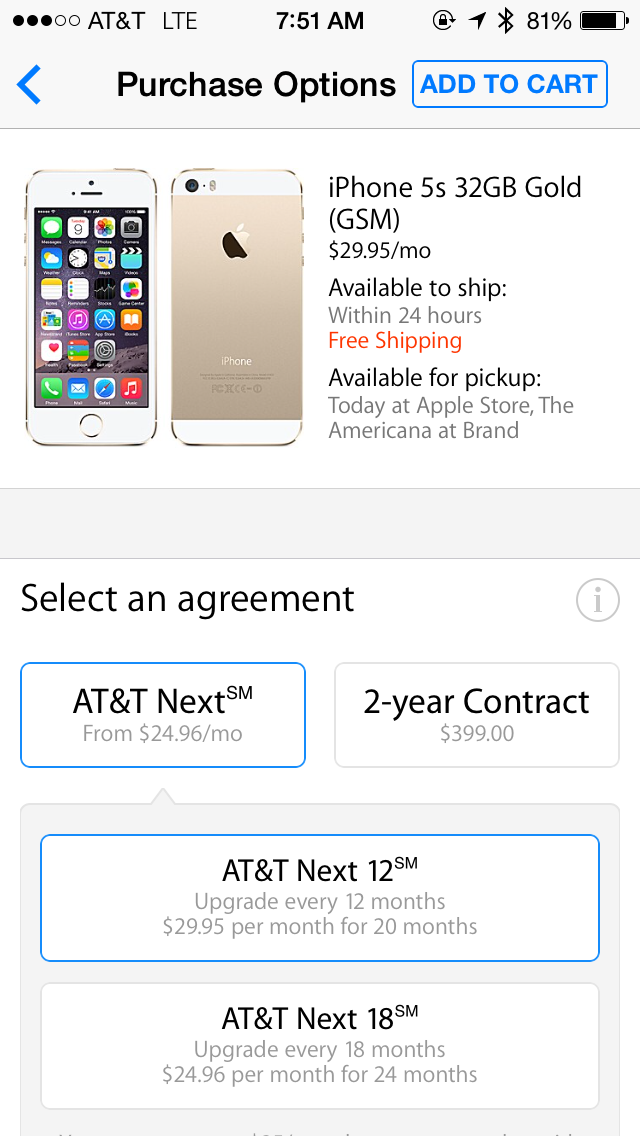This screenshot has height=1136, width=640.
Task: Tap the gold iPhone back image
Action: (236, 307)
